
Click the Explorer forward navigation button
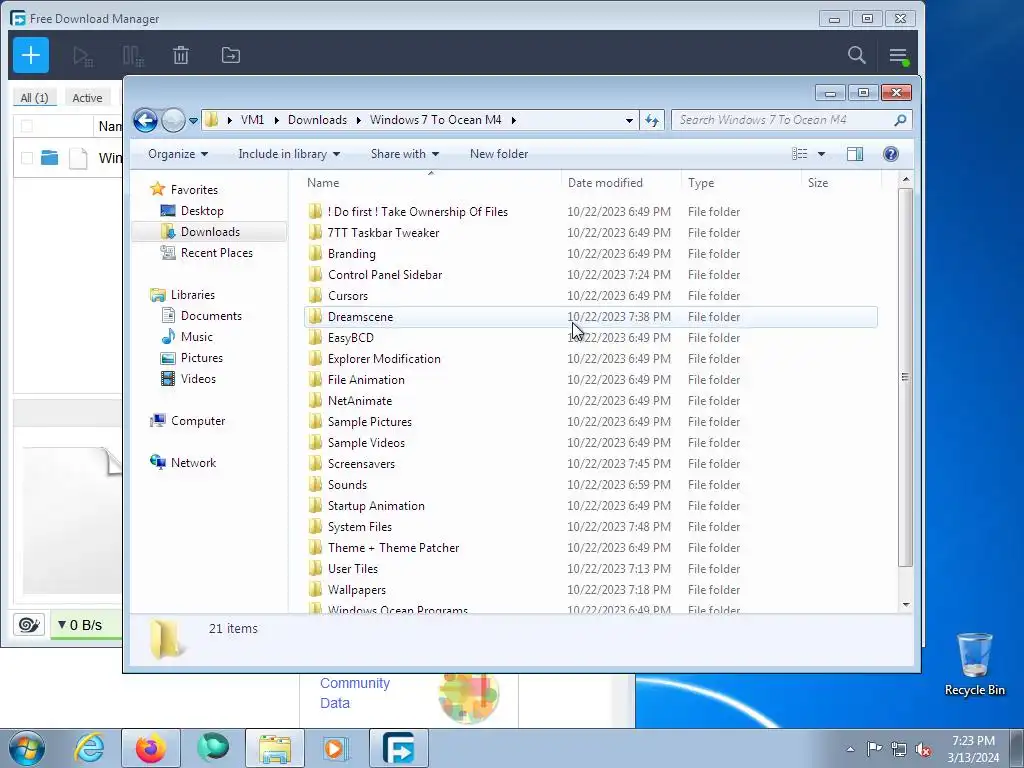(172, 120)
